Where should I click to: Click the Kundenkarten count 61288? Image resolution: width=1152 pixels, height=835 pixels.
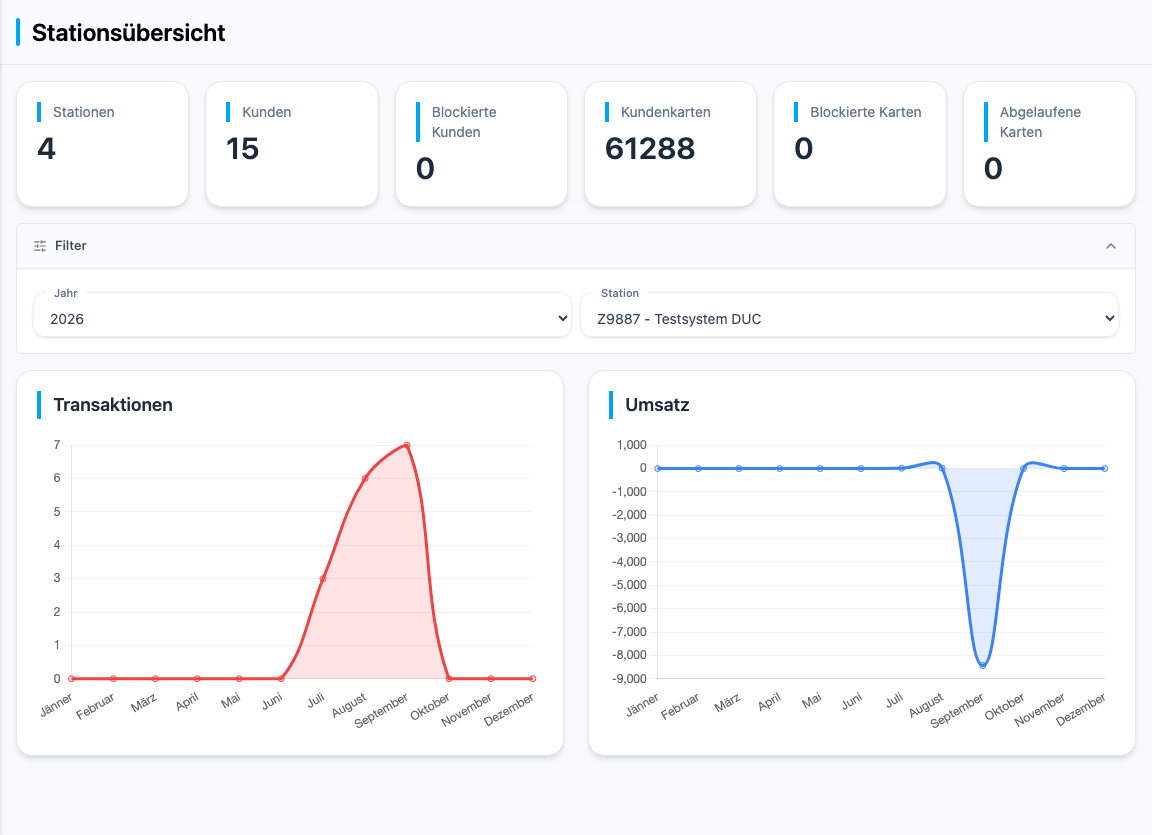650,149
